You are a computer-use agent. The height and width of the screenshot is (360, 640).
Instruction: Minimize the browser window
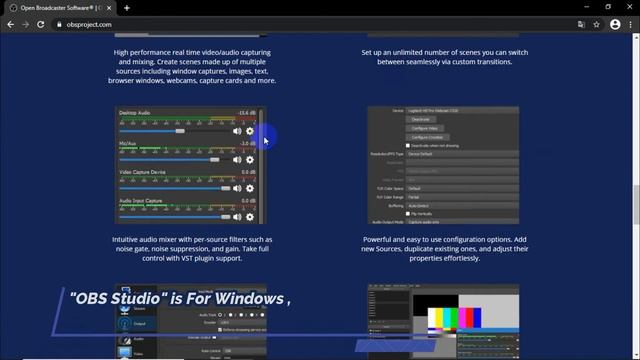pyautogui.click(x=587, y=7)
